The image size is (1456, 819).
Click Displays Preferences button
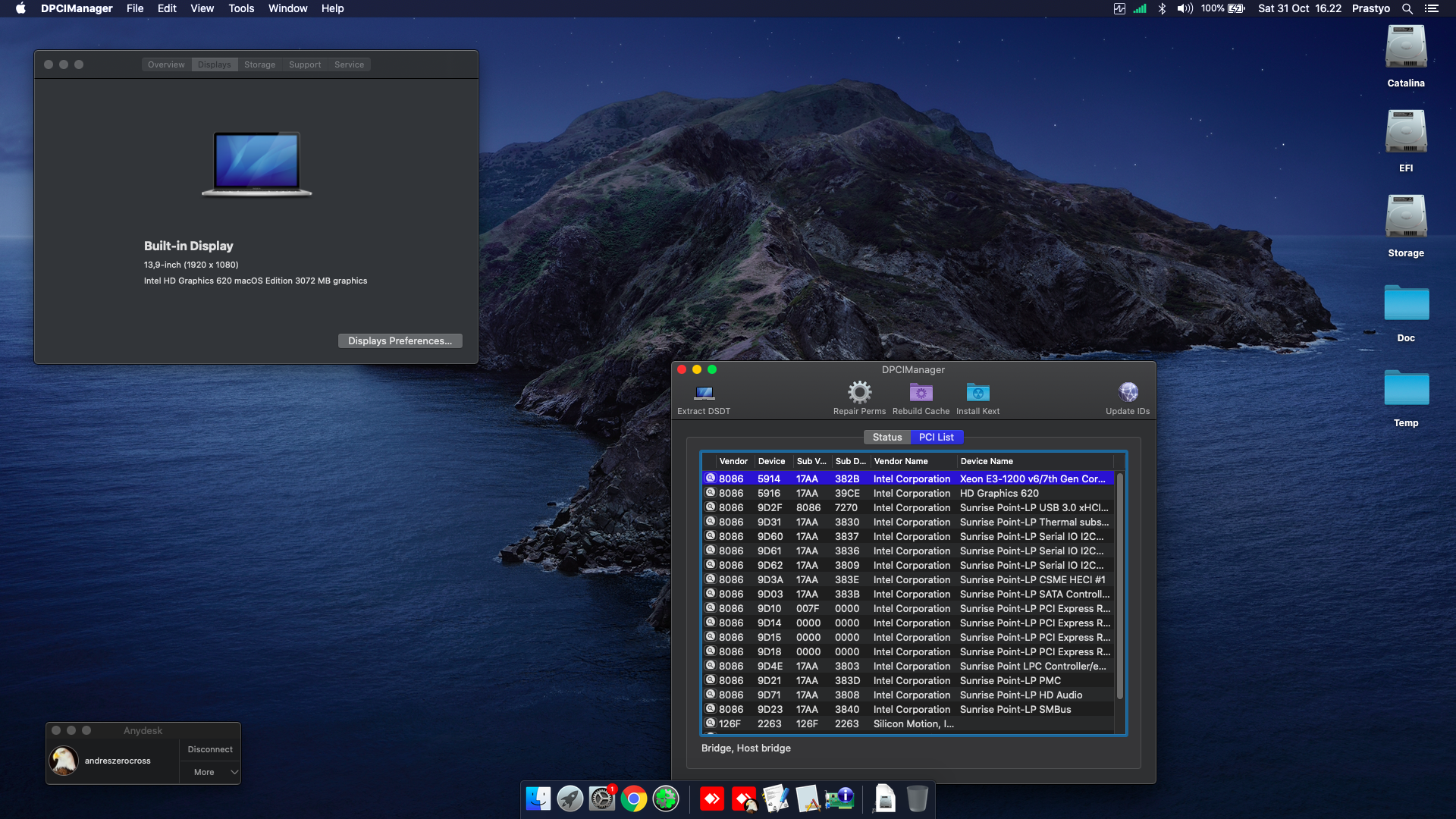tap(400, 340)
